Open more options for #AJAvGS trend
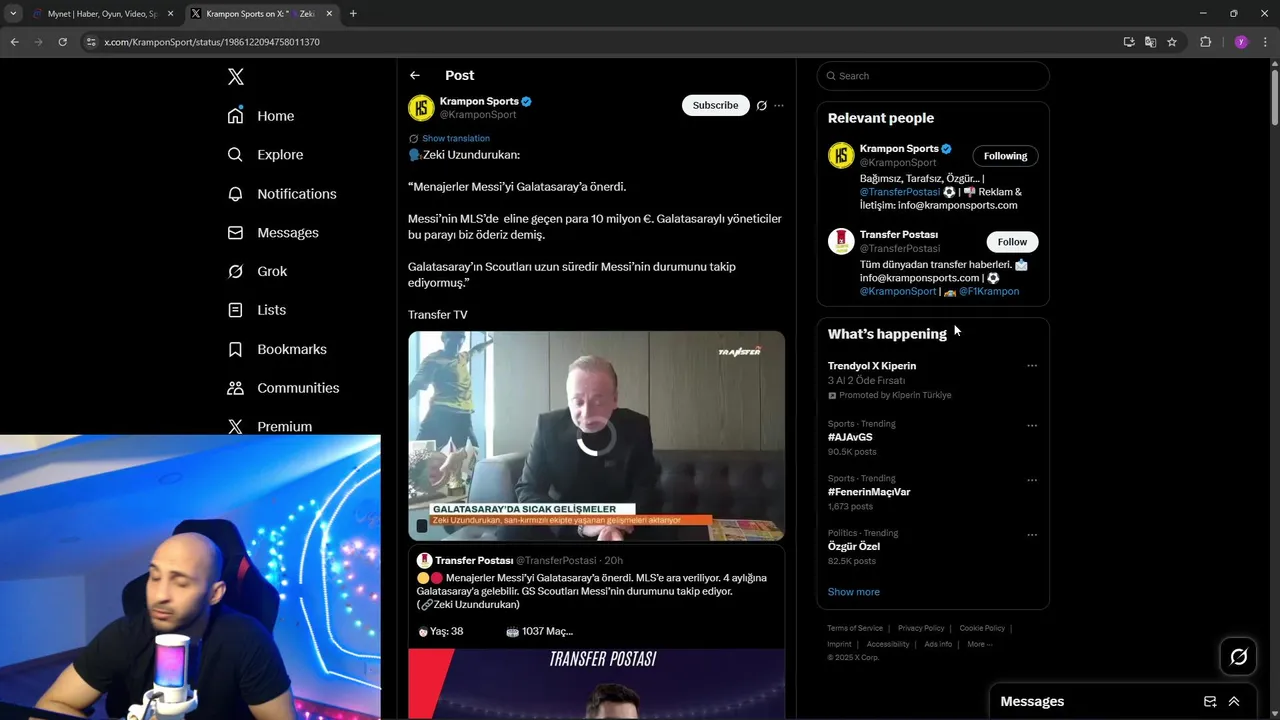Image resolution: width=1280 pixels, height=720 pixels. point(1032,425)
